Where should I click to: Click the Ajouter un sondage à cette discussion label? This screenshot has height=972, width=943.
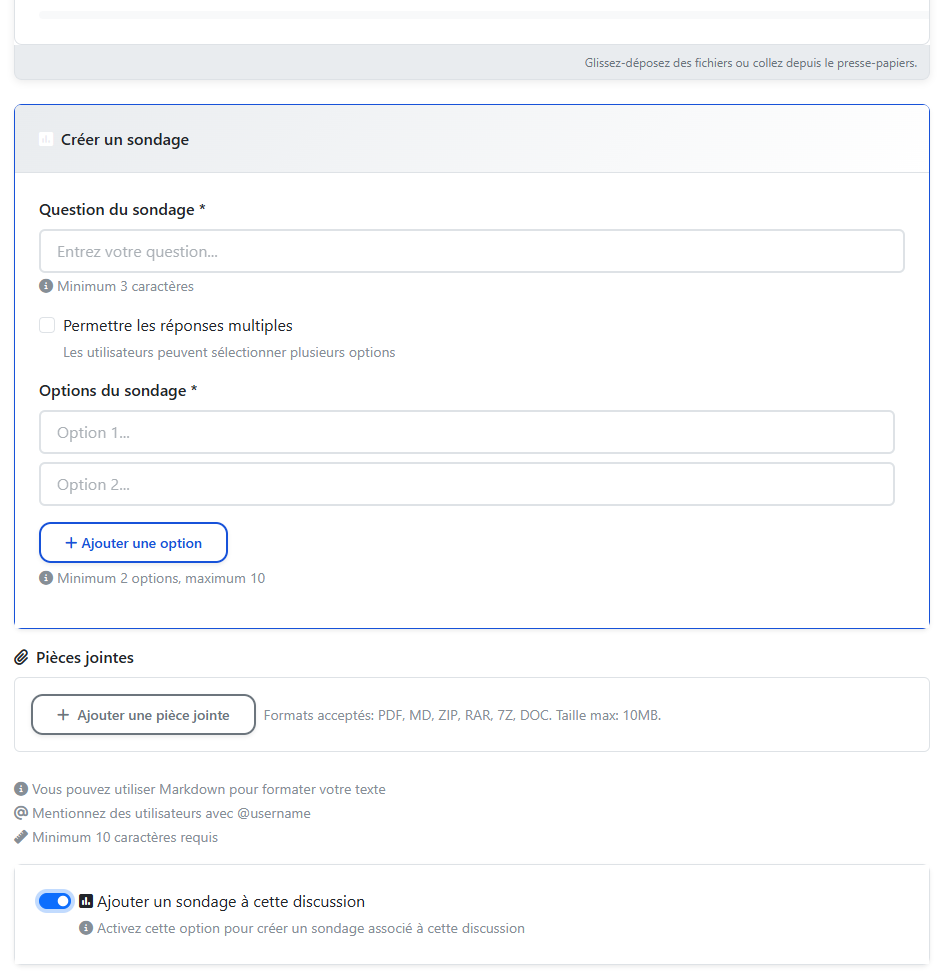231,902
